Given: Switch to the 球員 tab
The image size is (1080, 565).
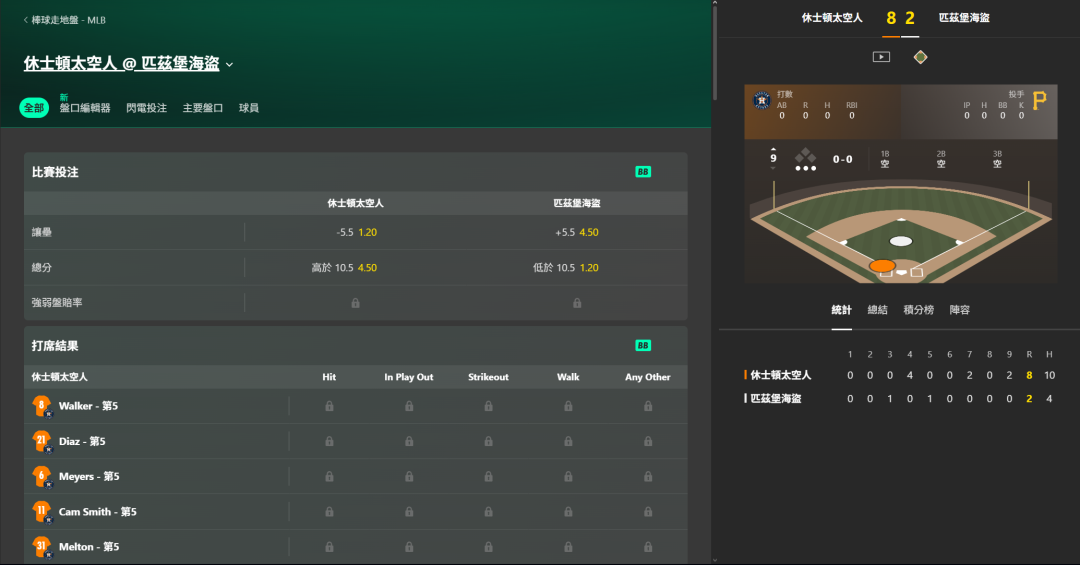Looking at the screenshot, I should tap(249, 108).
